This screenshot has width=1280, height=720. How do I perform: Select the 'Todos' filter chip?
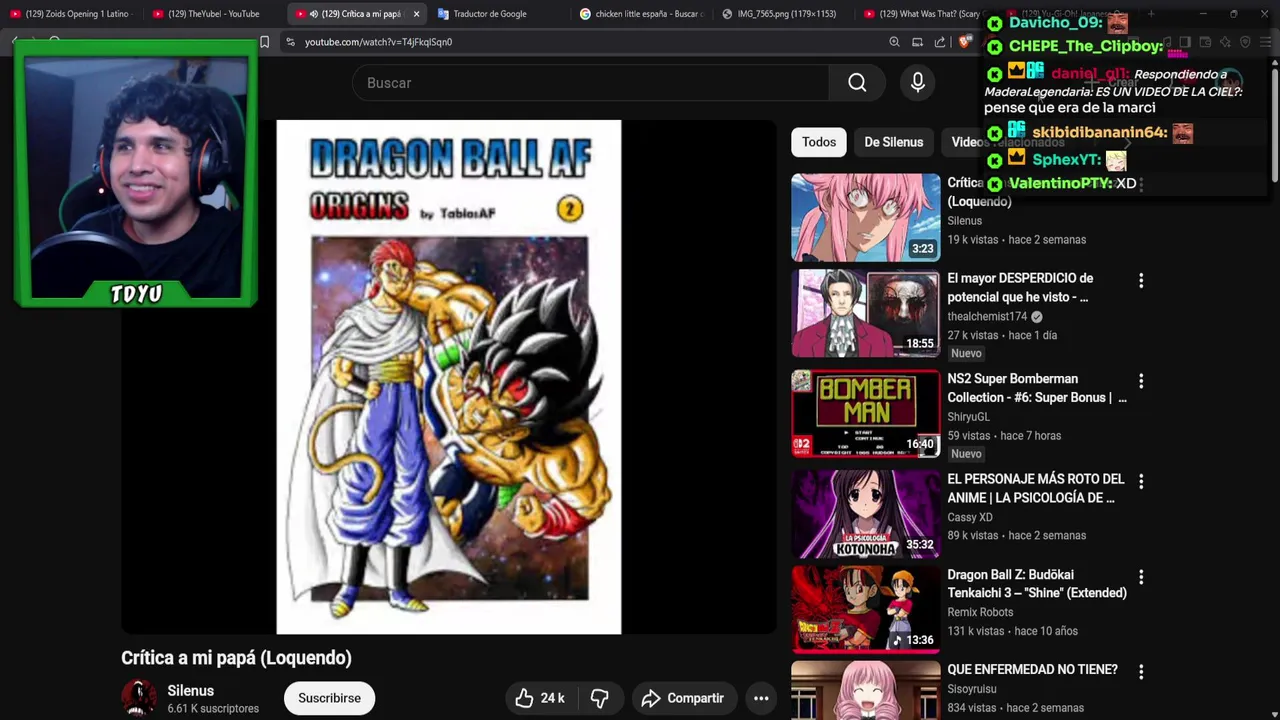click(819, 142)
